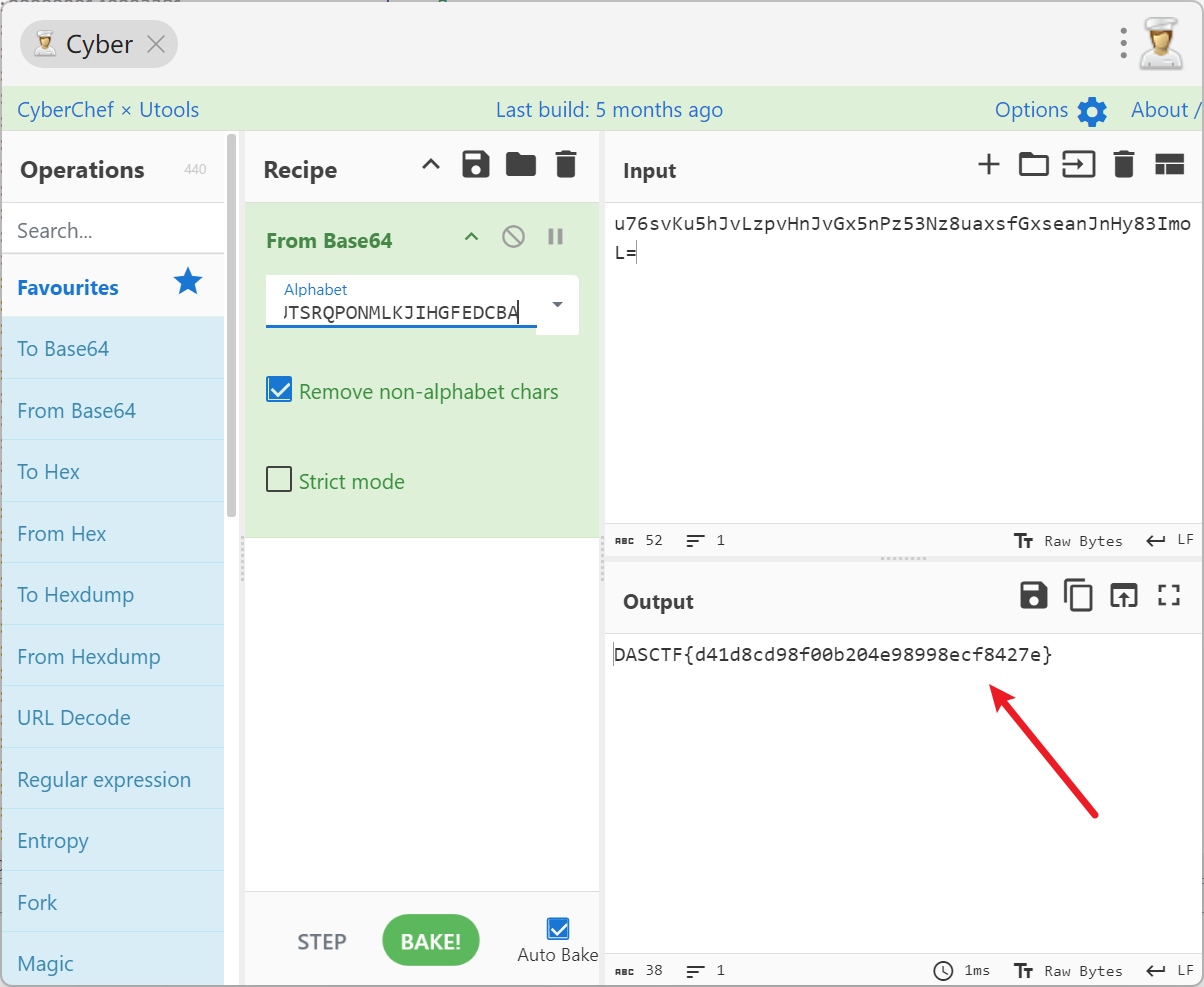Click the Last build: 5 months ago text
The image size is (1204, 987).
(x=609, y=110)
